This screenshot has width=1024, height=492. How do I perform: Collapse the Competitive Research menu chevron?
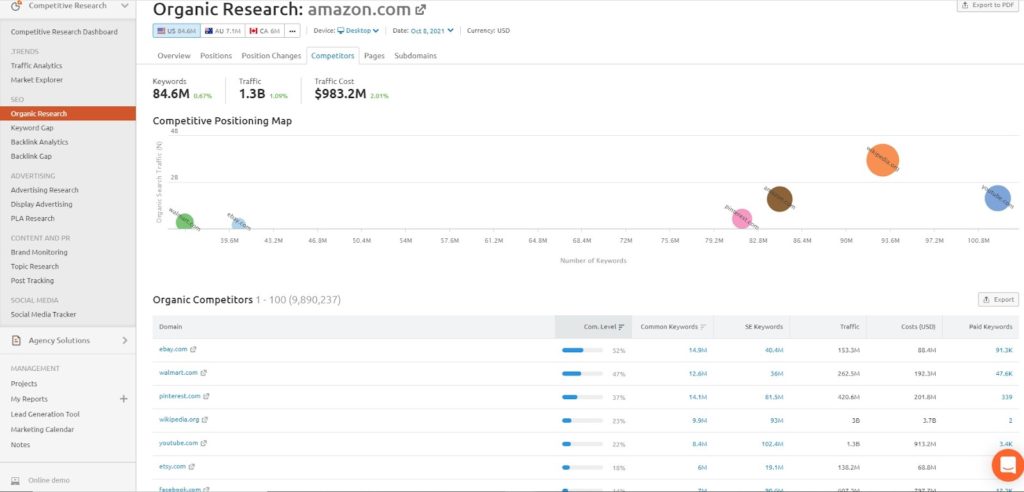point(124,6)
